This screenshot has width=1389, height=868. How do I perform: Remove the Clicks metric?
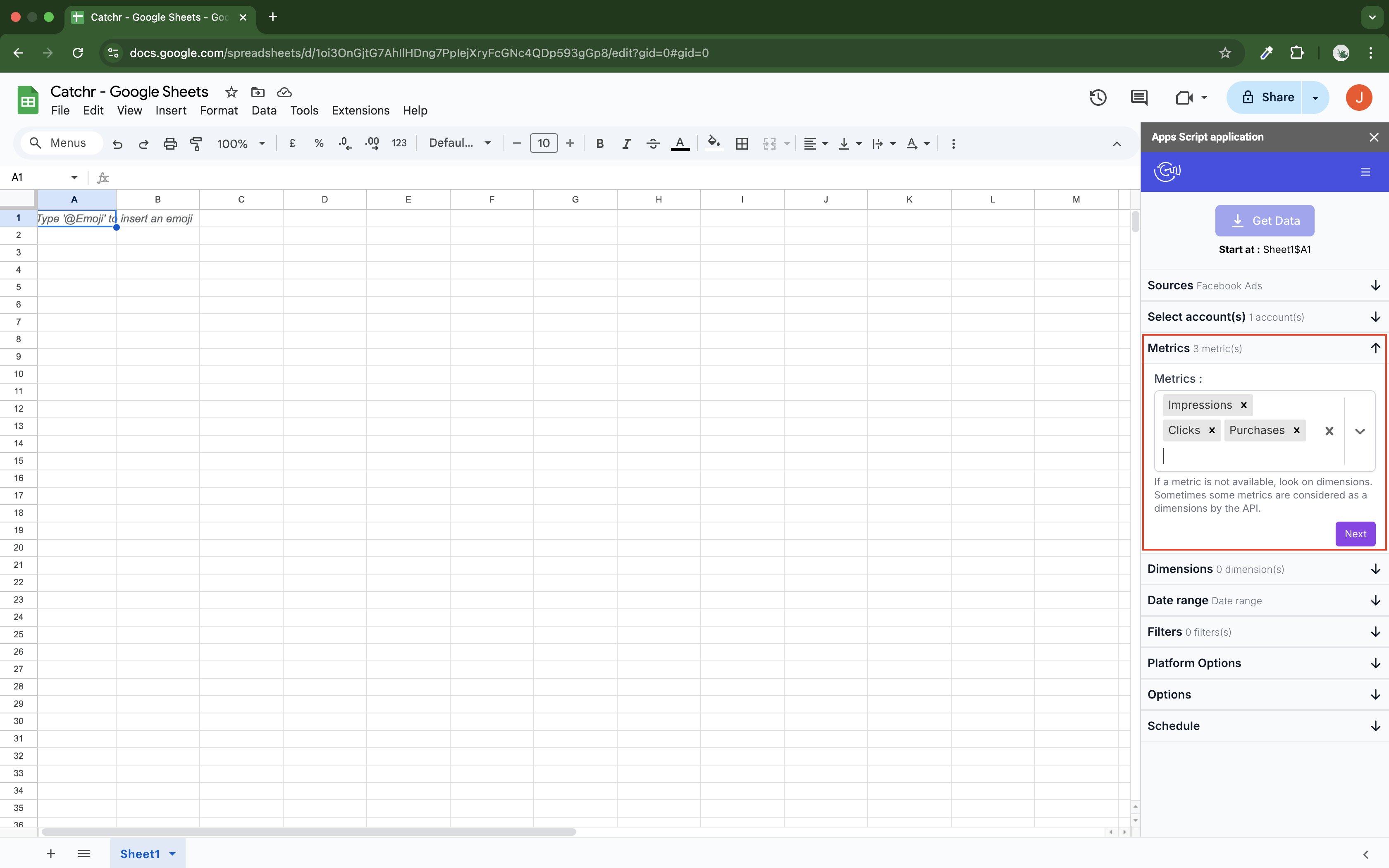pyautogui.click(x=1212, y=430)
